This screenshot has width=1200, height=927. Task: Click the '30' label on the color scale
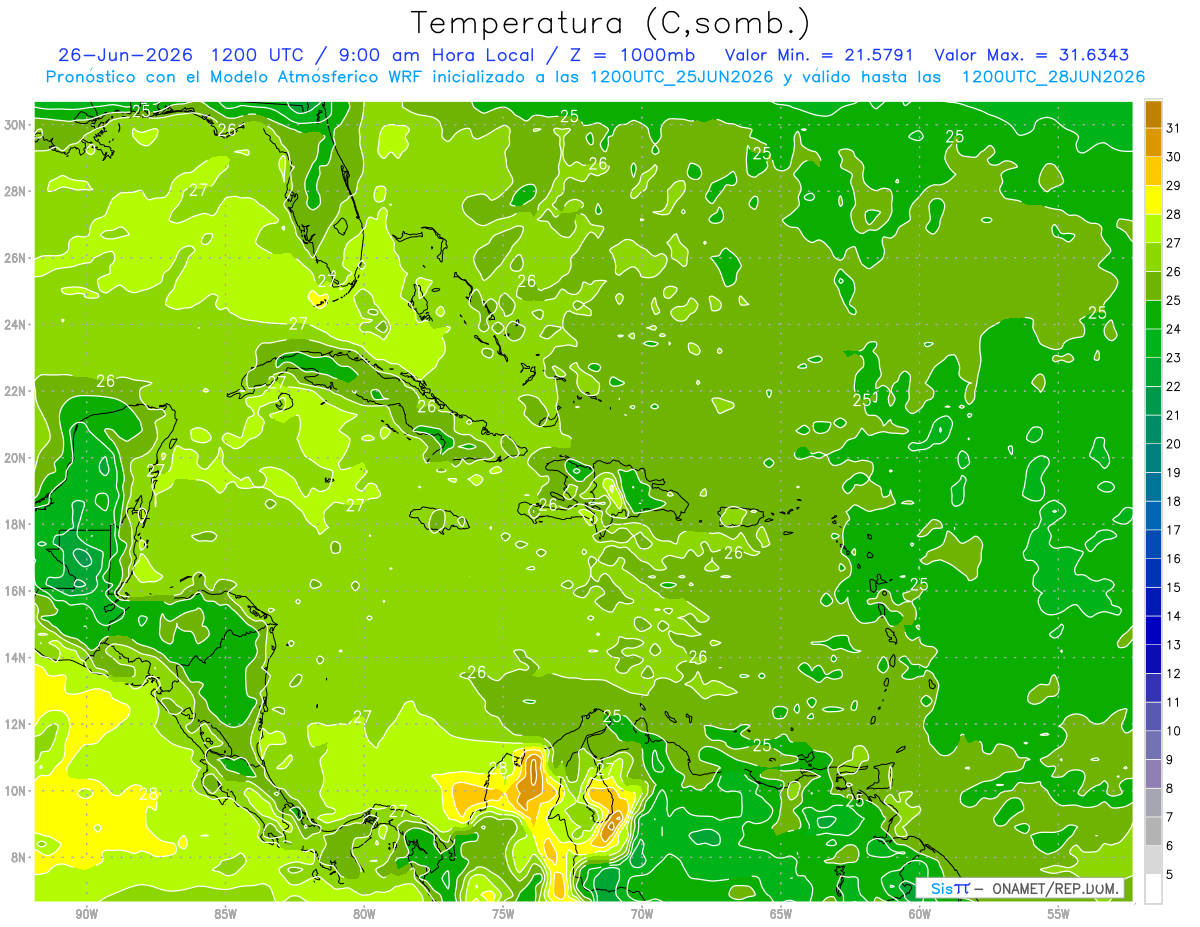coord(1174,157)
